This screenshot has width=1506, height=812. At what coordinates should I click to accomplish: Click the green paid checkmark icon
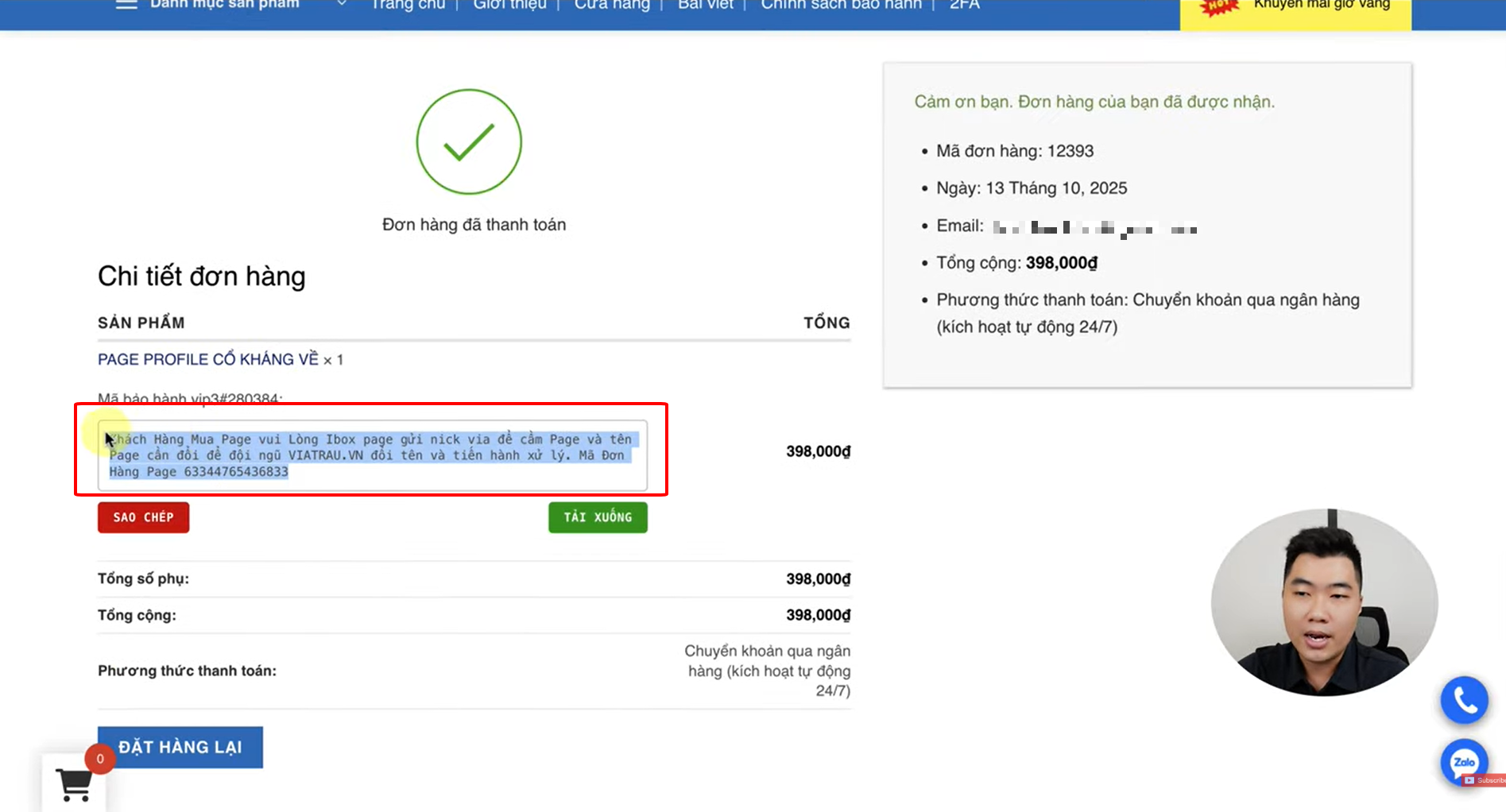click(x=469, y=142)
